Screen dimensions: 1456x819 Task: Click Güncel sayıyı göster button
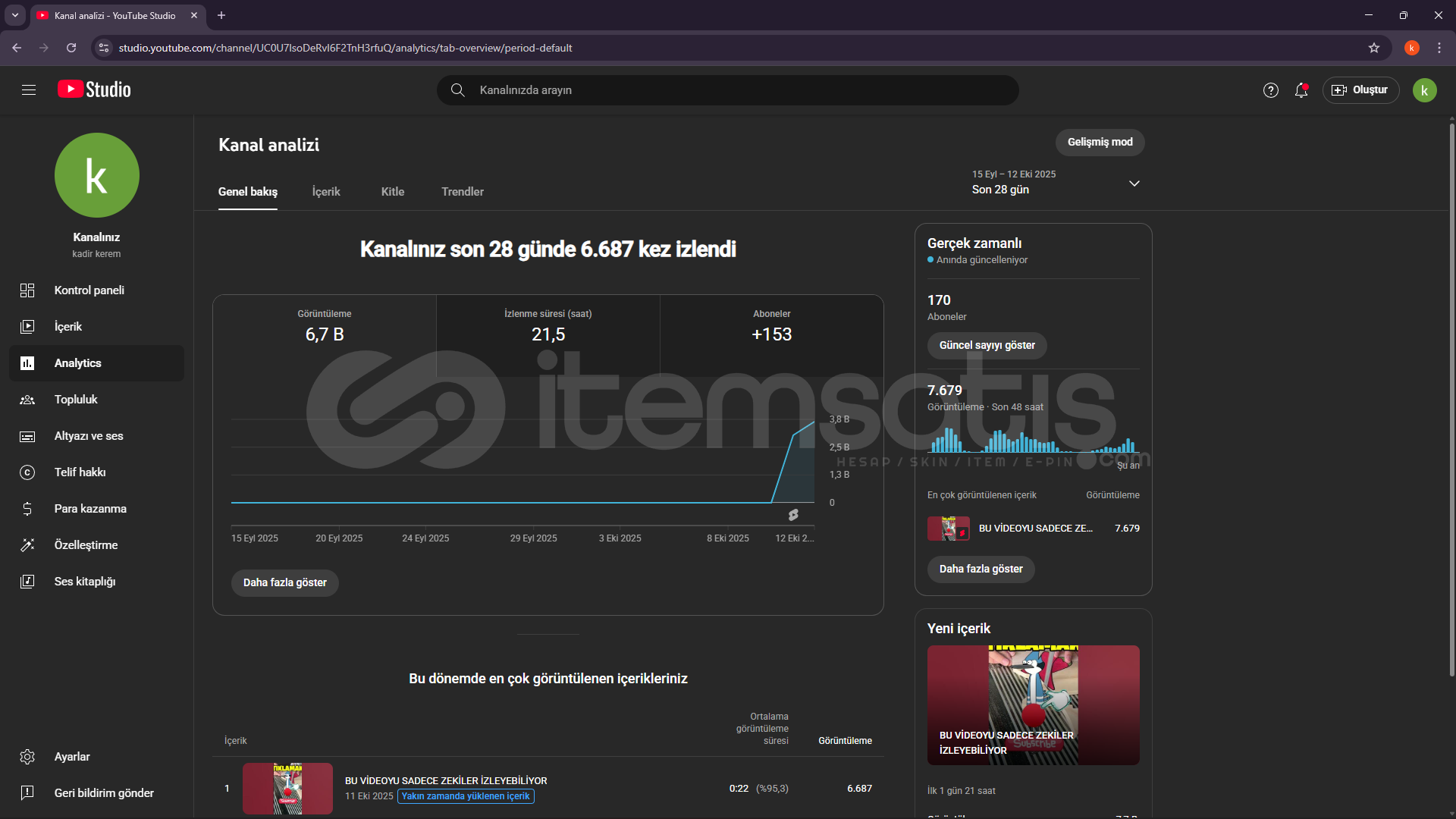coord(987,345)
